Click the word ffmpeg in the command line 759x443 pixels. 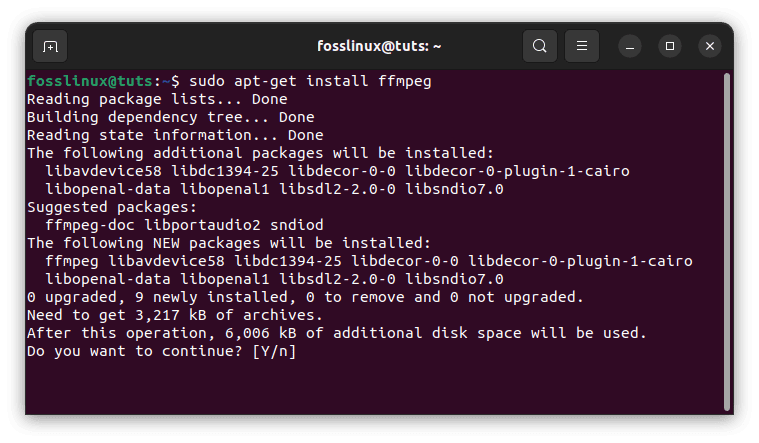coord(405,81)
